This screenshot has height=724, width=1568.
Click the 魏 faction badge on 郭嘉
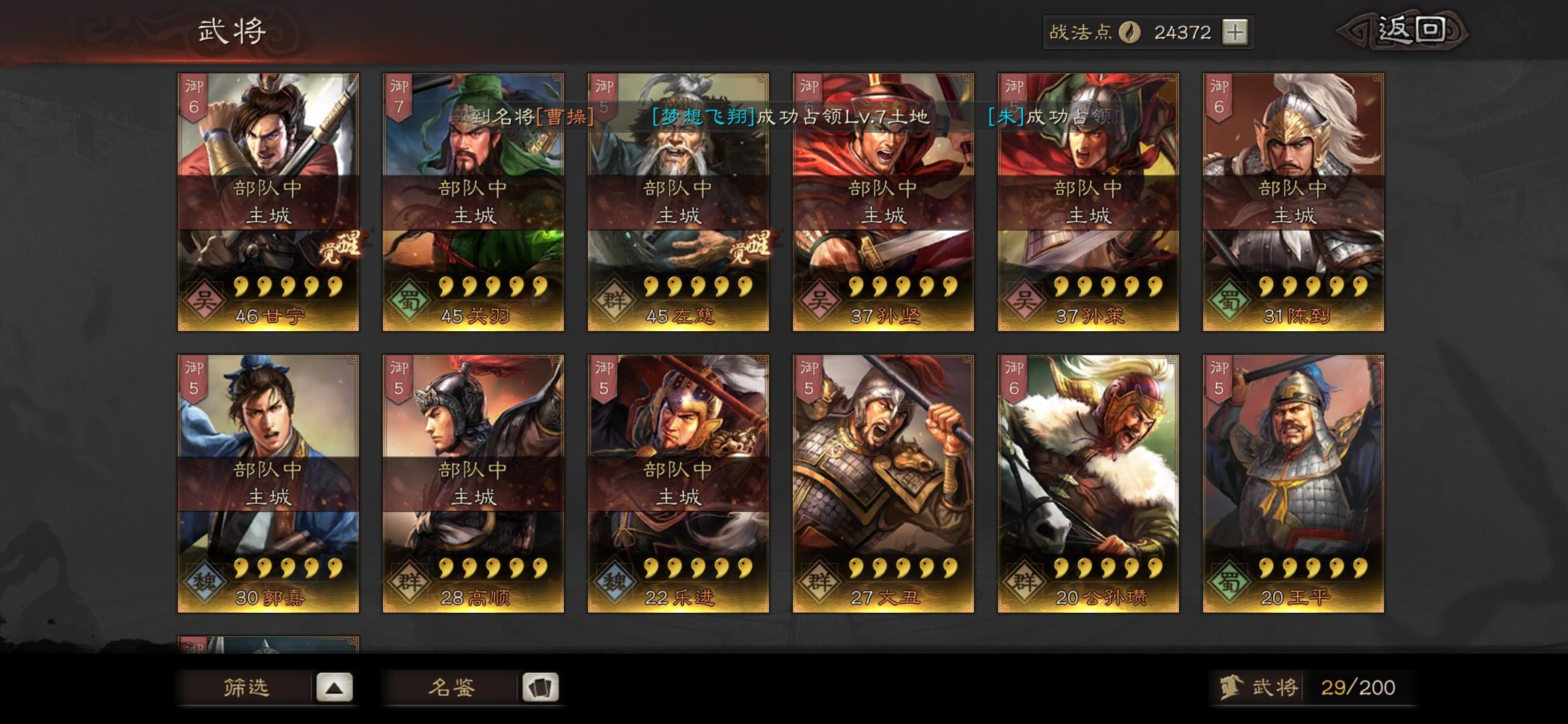tap(204, 582)
